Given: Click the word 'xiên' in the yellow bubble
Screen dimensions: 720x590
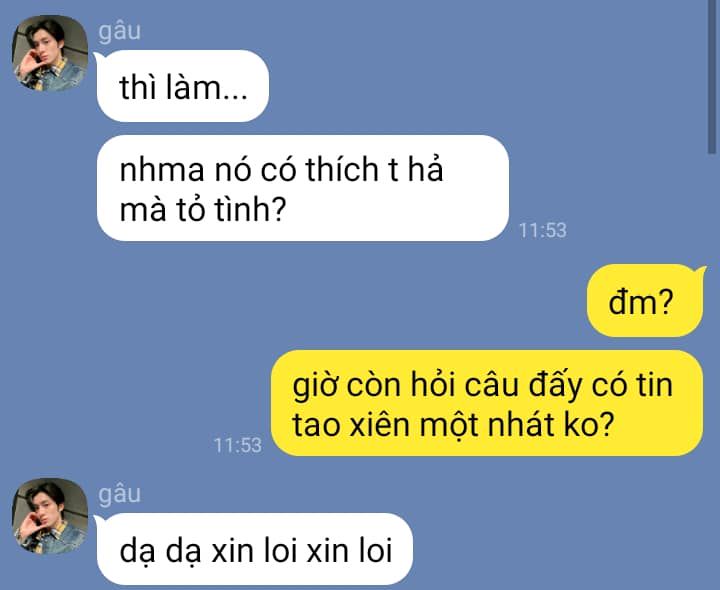Looking at the screenshot, I should coord(379,425).
